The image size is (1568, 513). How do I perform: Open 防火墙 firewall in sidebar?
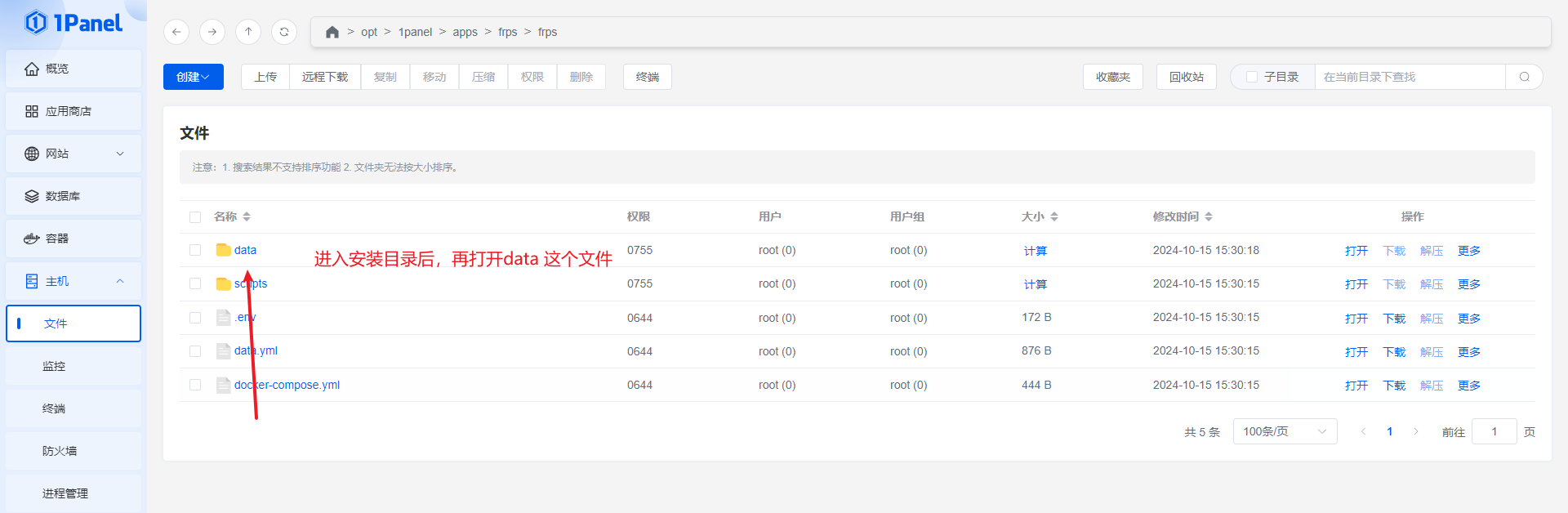pos(73,451)
